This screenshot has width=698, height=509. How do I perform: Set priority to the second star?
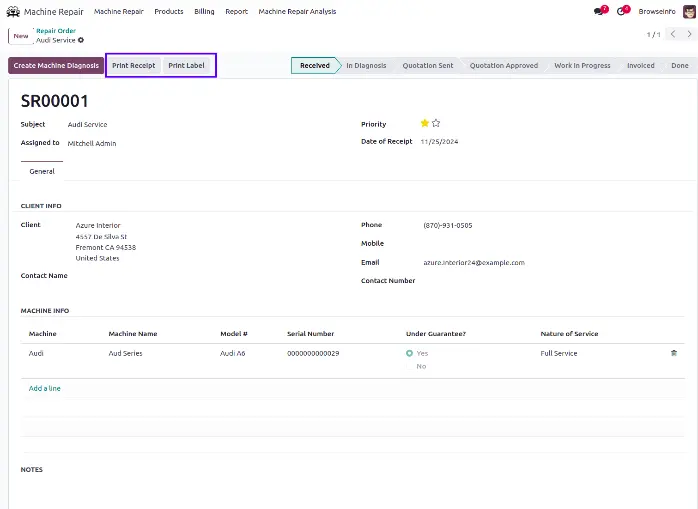(x=436, y=123)
